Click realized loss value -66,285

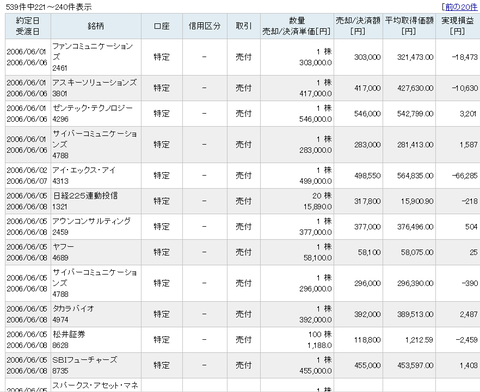(x=465, y=175)
